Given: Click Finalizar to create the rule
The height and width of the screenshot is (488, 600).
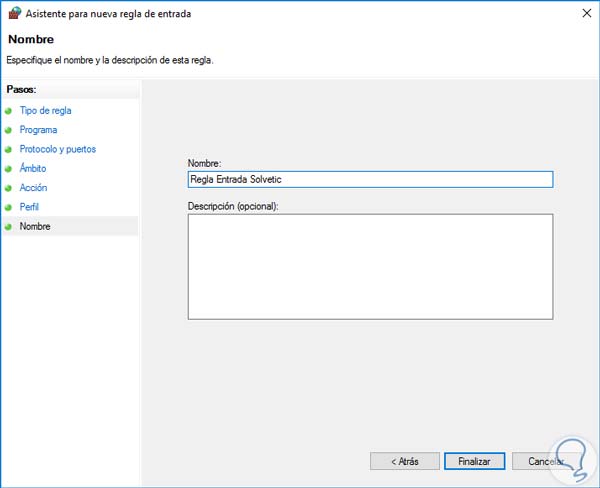Looking at the screenshot, I should [x=474, y=461].
